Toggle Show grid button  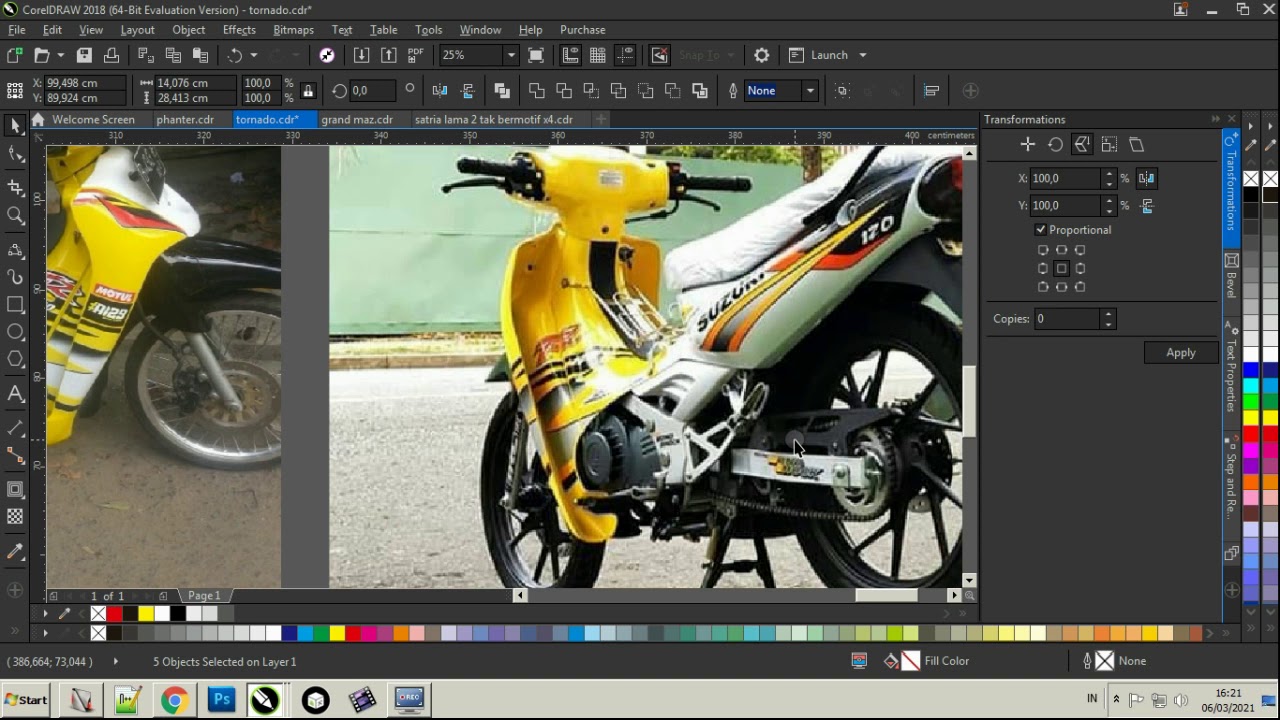click(597, 55)
